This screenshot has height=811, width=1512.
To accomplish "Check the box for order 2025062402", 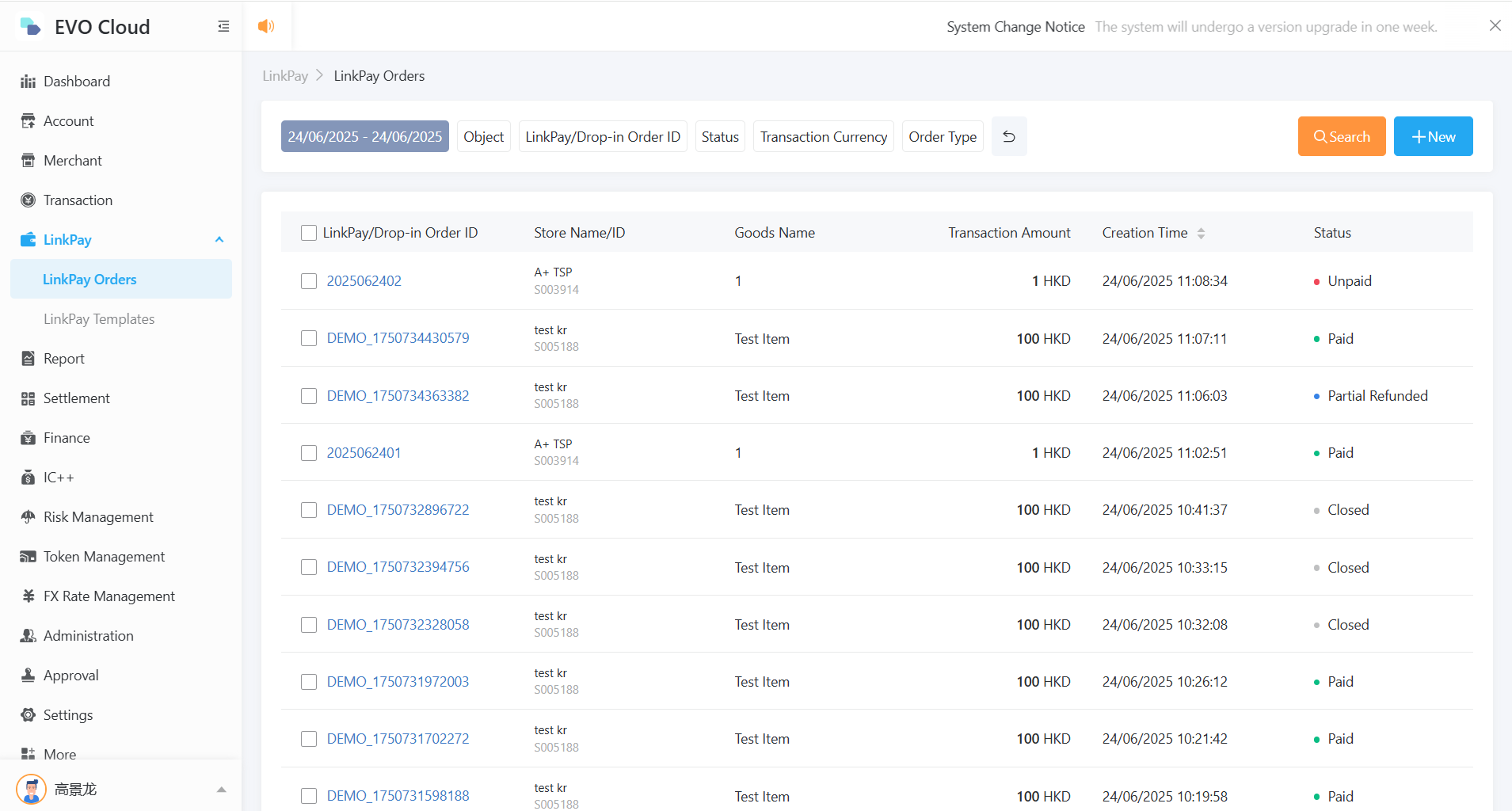I will click(309, 281).
